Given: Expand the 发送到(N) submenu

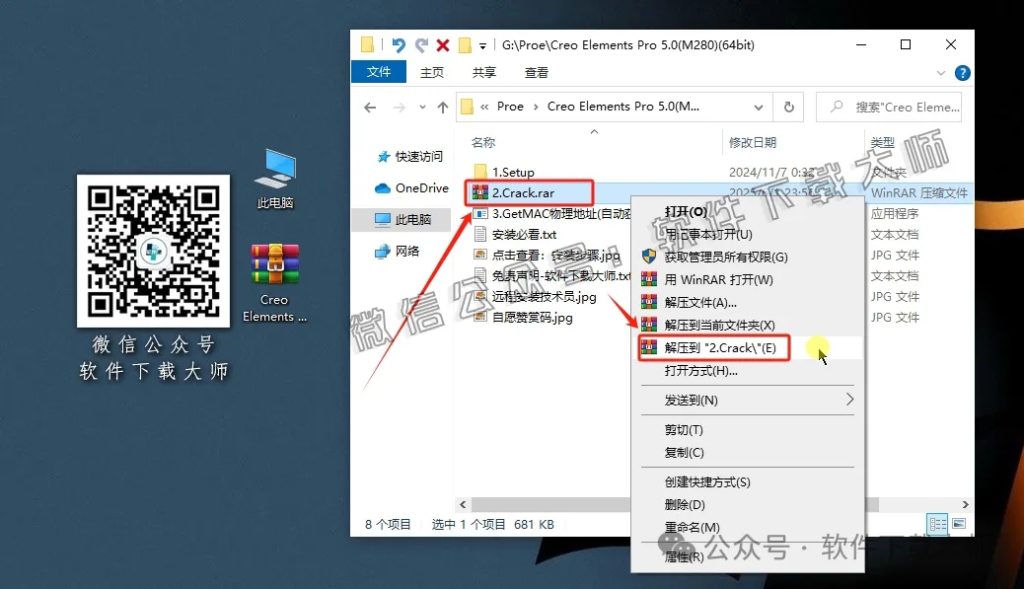Looking at the screenshot, I should (x=747, y=400).
